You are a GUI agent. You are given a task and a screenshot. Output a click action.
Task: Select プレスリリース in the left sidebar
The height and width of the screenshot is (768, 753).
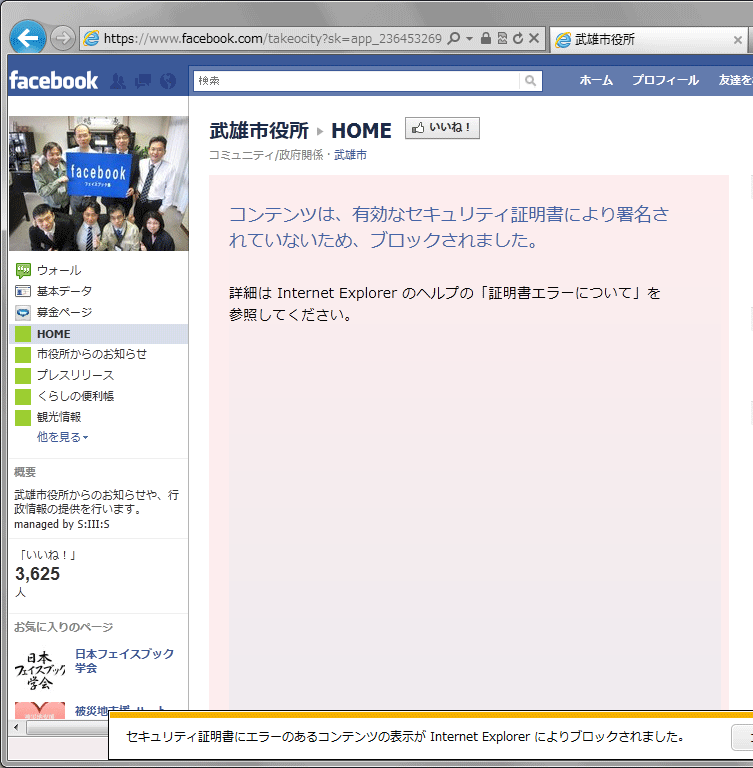point(75,375)
